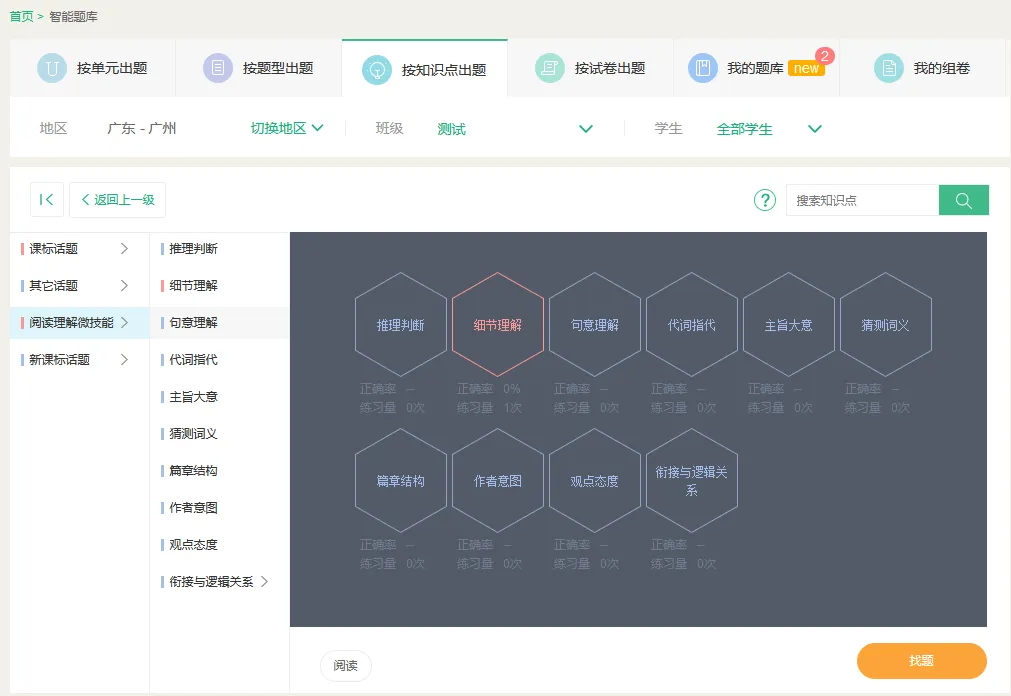Open the 班级 class dropdown showing 测试
Screen dimensions: 1011x696
(586, 128)
